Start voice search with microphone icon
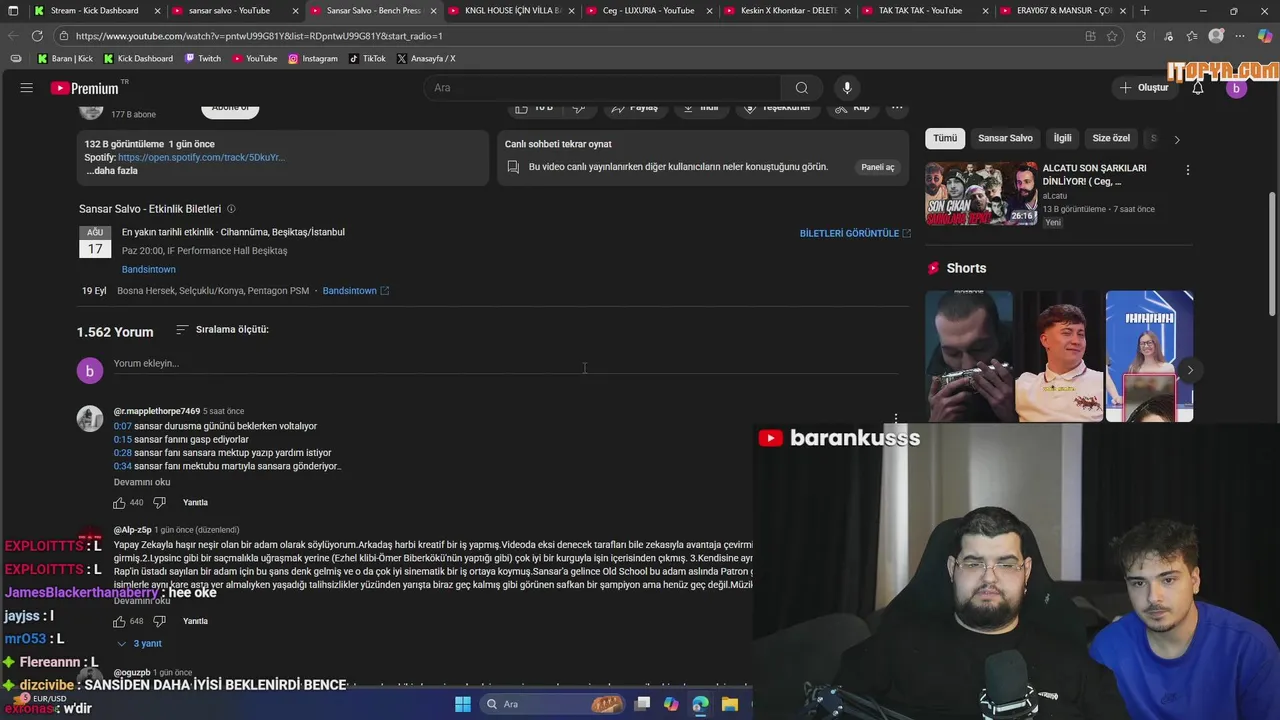 tap(847, 88)
